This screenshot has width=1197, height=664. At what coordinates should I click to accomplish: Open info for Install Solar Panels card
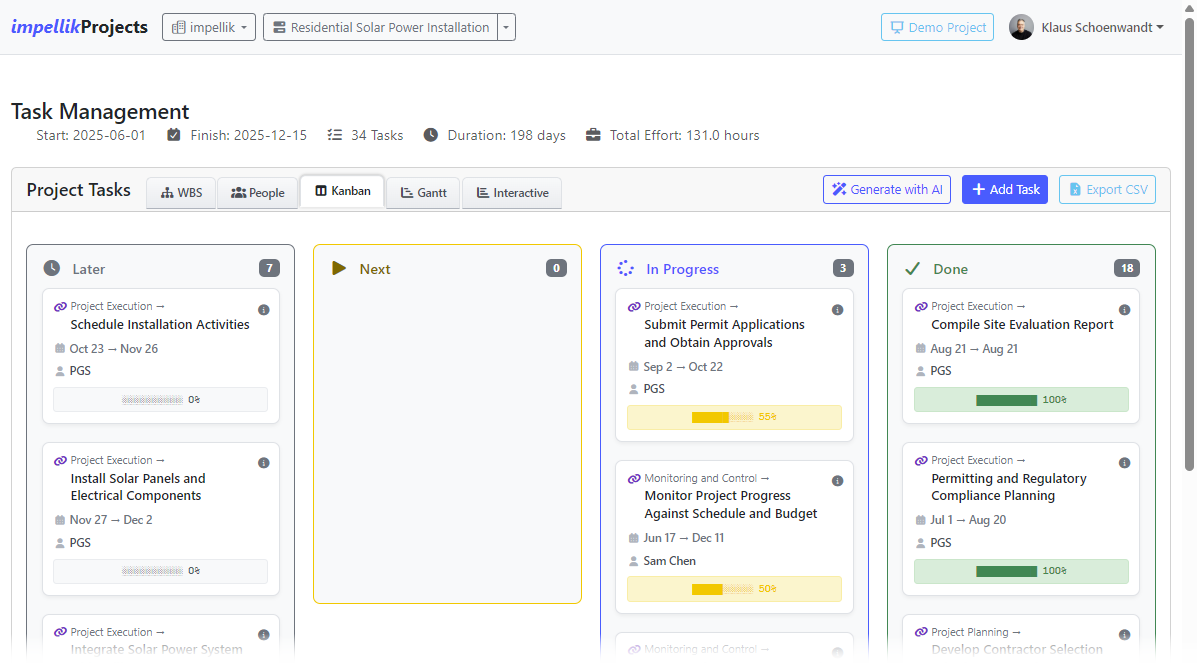point(263,463)
